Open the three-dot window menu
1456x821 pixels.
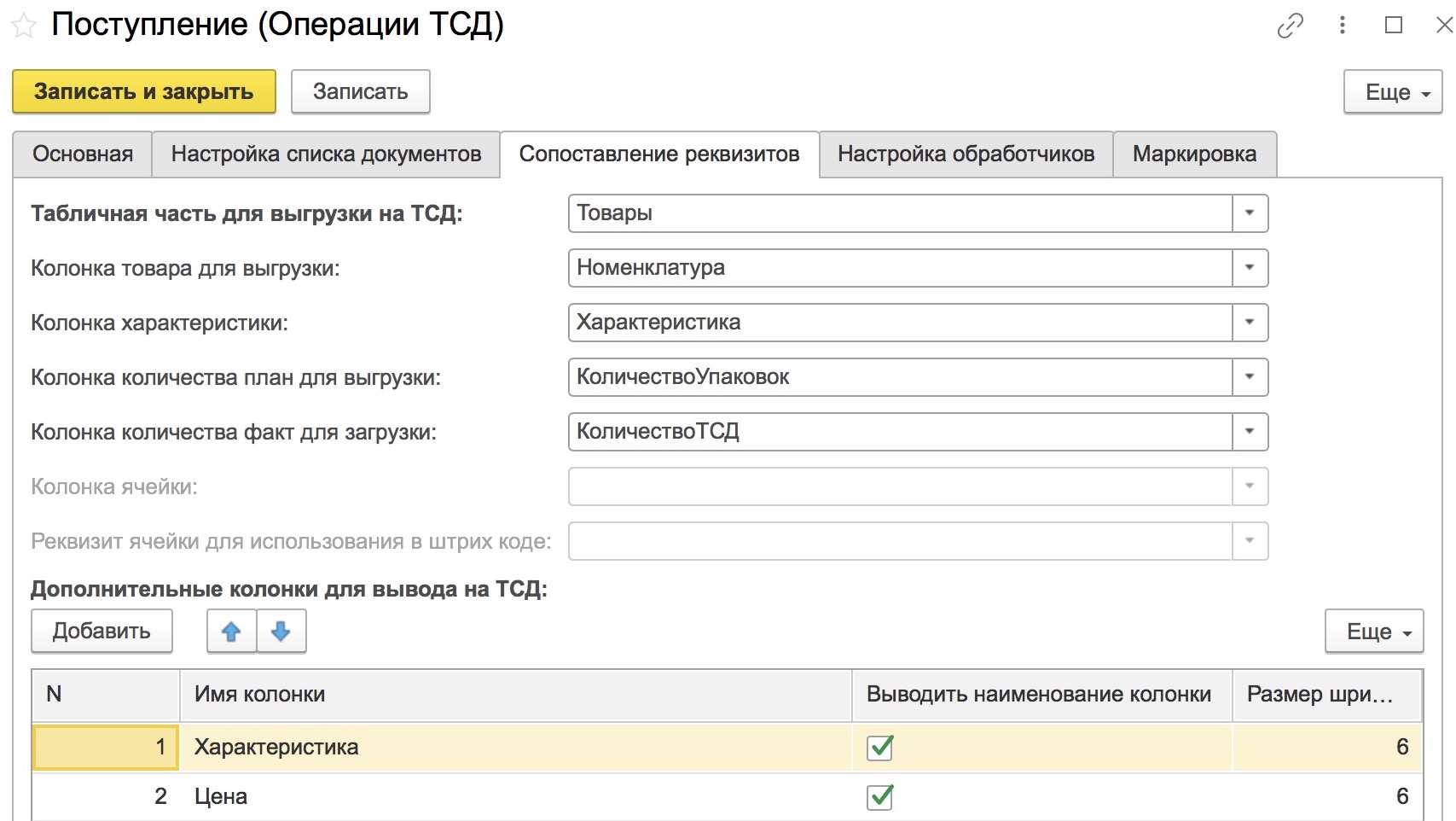[1343, 26]
